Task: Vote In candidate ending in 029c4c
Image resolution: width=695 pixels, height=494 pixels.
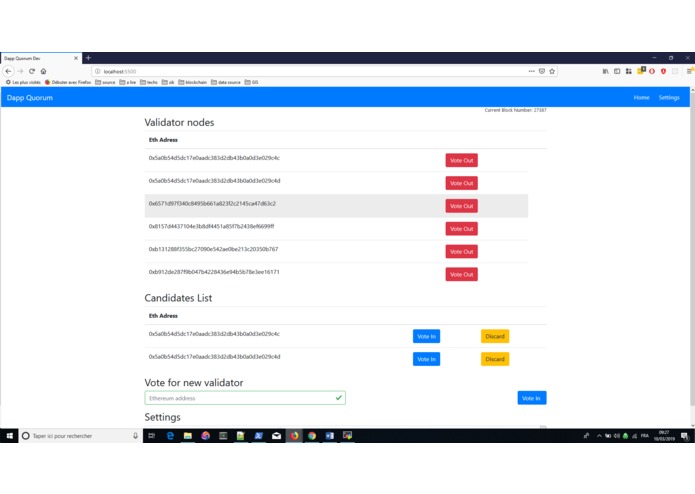Action: click(x=426, y=336)
